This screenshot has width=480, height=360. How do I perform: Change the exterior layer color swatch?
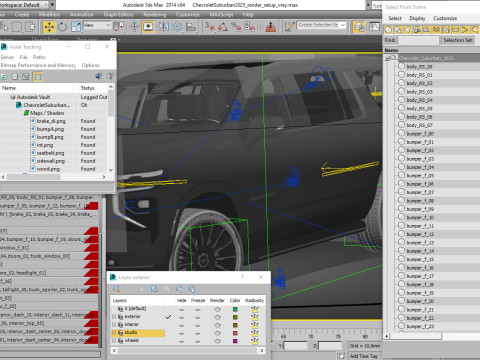(x=235, y=317)
